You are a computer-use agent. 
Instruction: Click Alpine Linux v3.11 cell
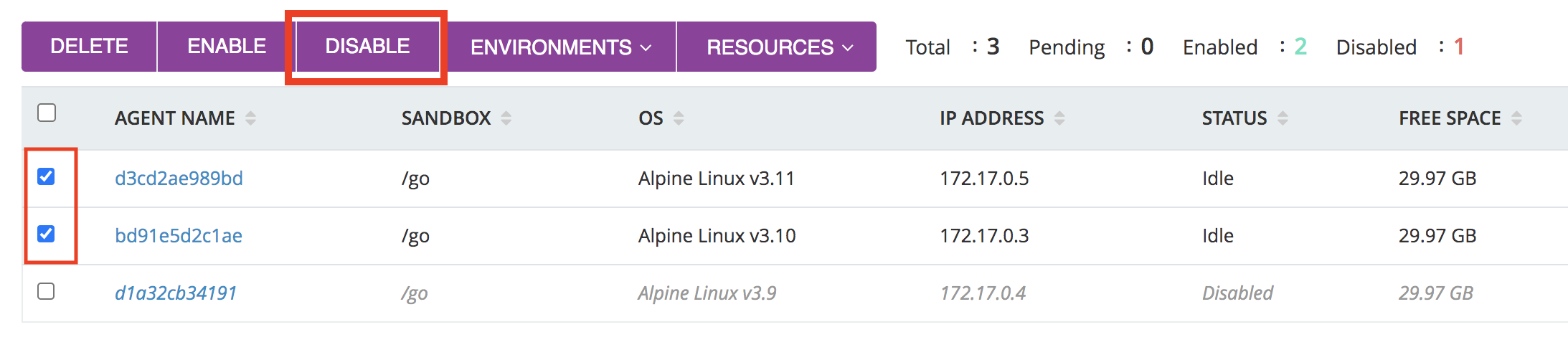click(x=717, y=178)
